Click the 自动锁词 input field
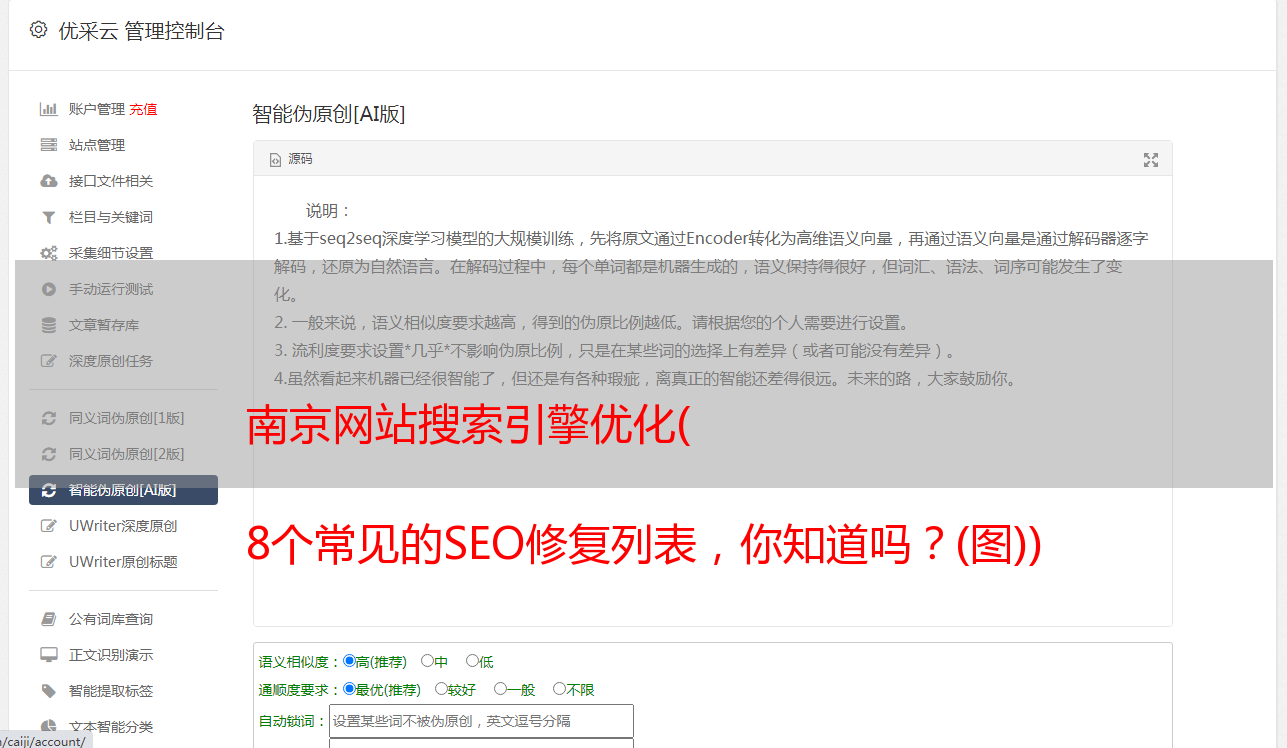 tap(481, 721)
